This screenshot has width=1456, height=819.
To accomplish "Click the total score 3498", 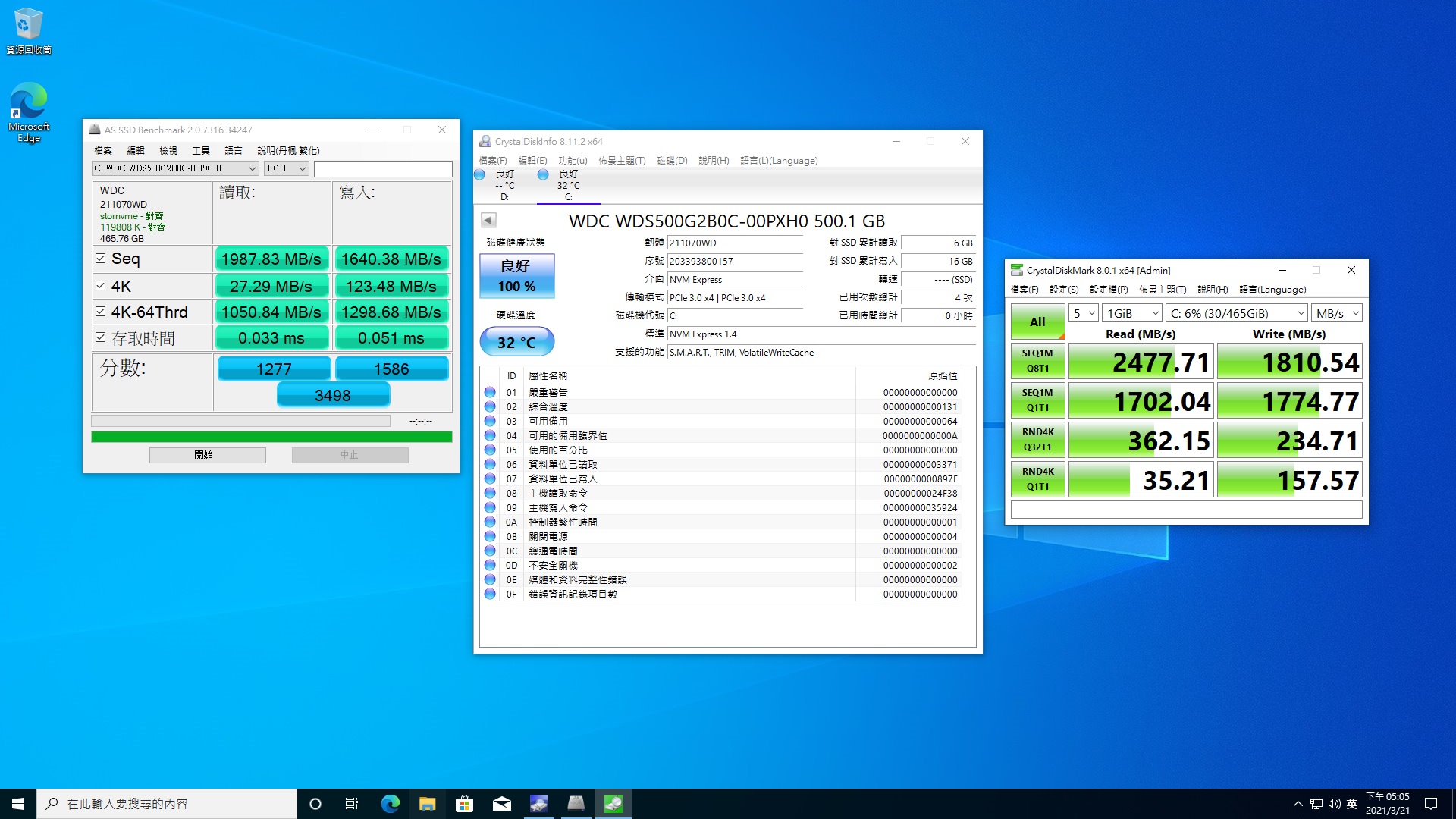I will 333,395.
